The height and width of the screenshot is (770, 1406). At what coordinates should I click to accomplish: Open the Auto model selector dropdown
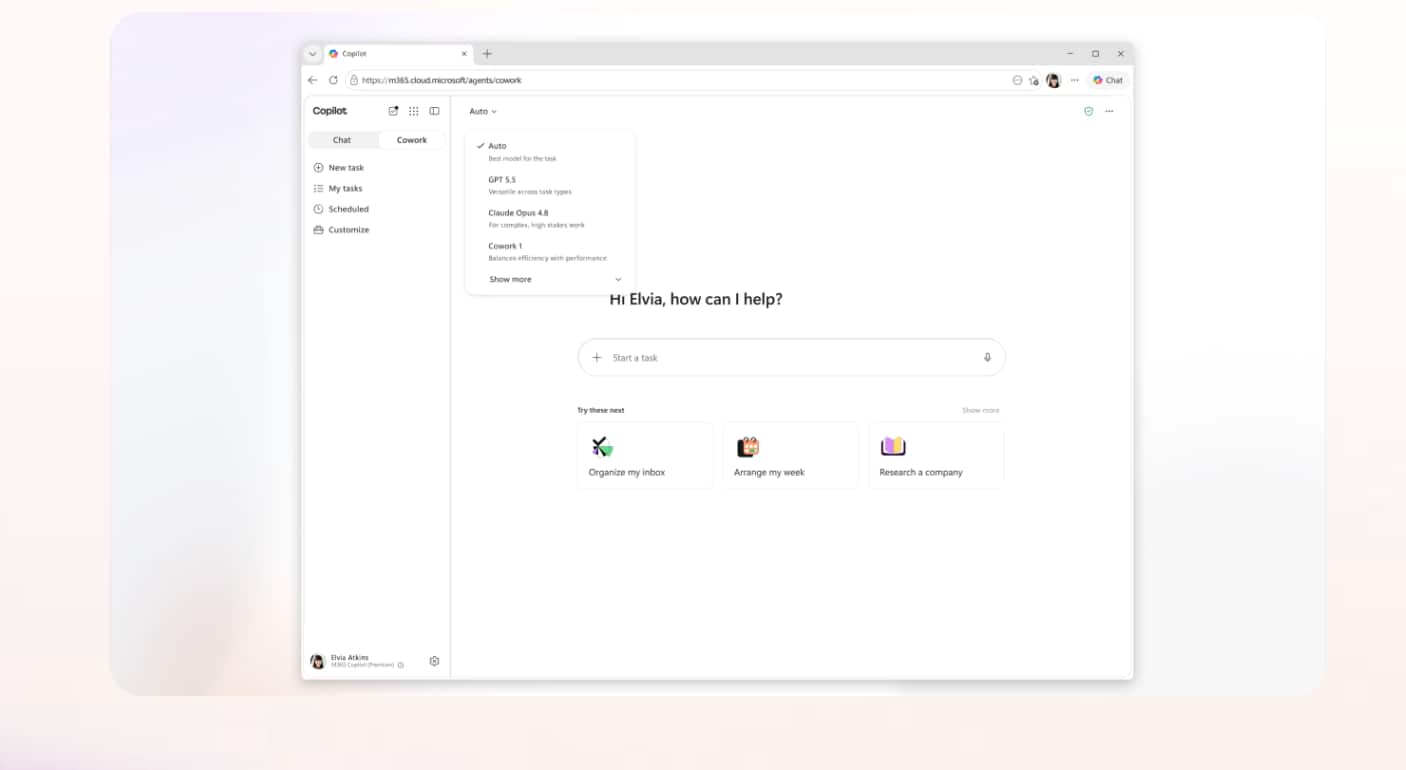pyautogui.click(x=483, y=111)
